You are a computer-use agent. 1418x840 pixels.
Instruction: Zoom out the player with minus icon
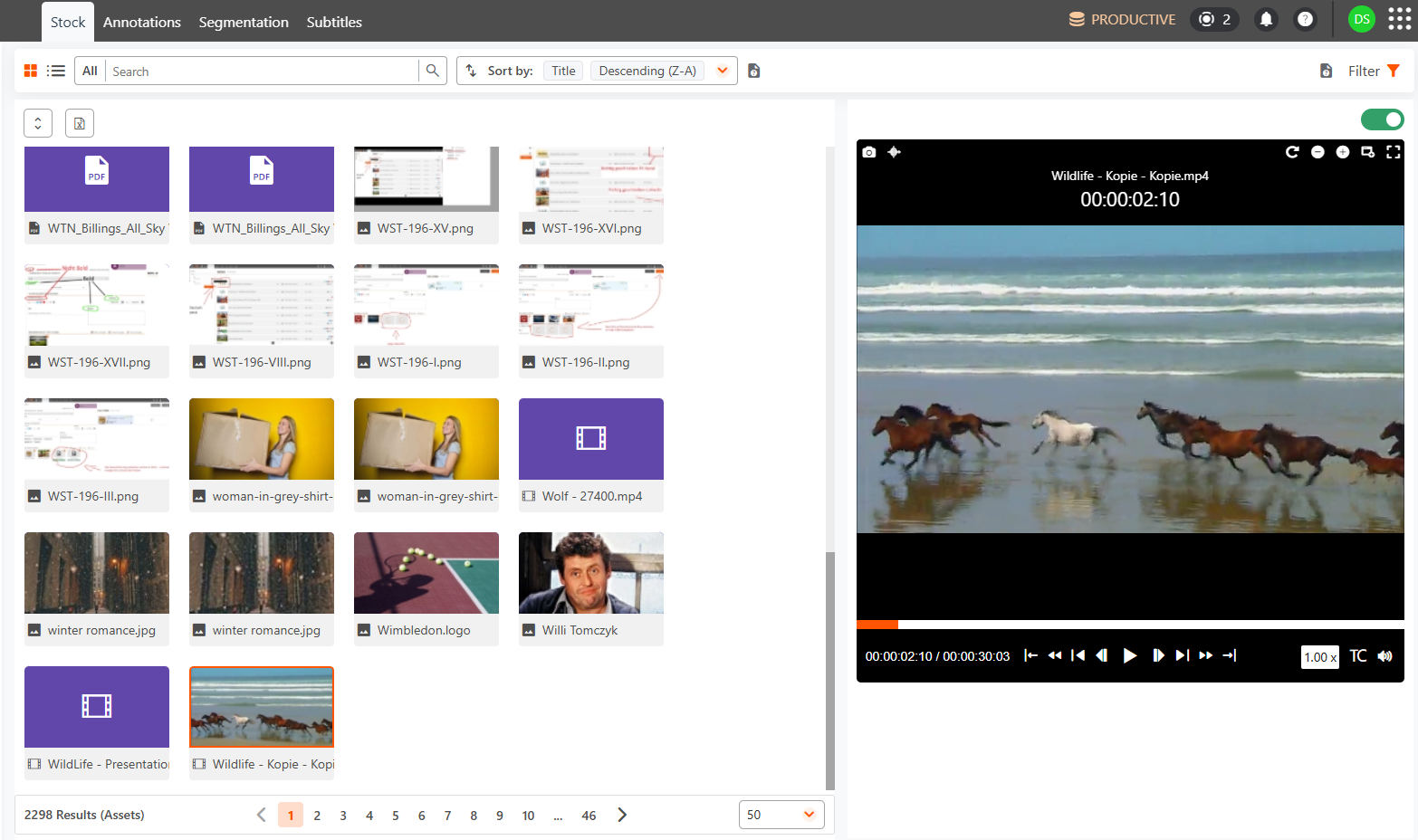[x=1317, y=152]
